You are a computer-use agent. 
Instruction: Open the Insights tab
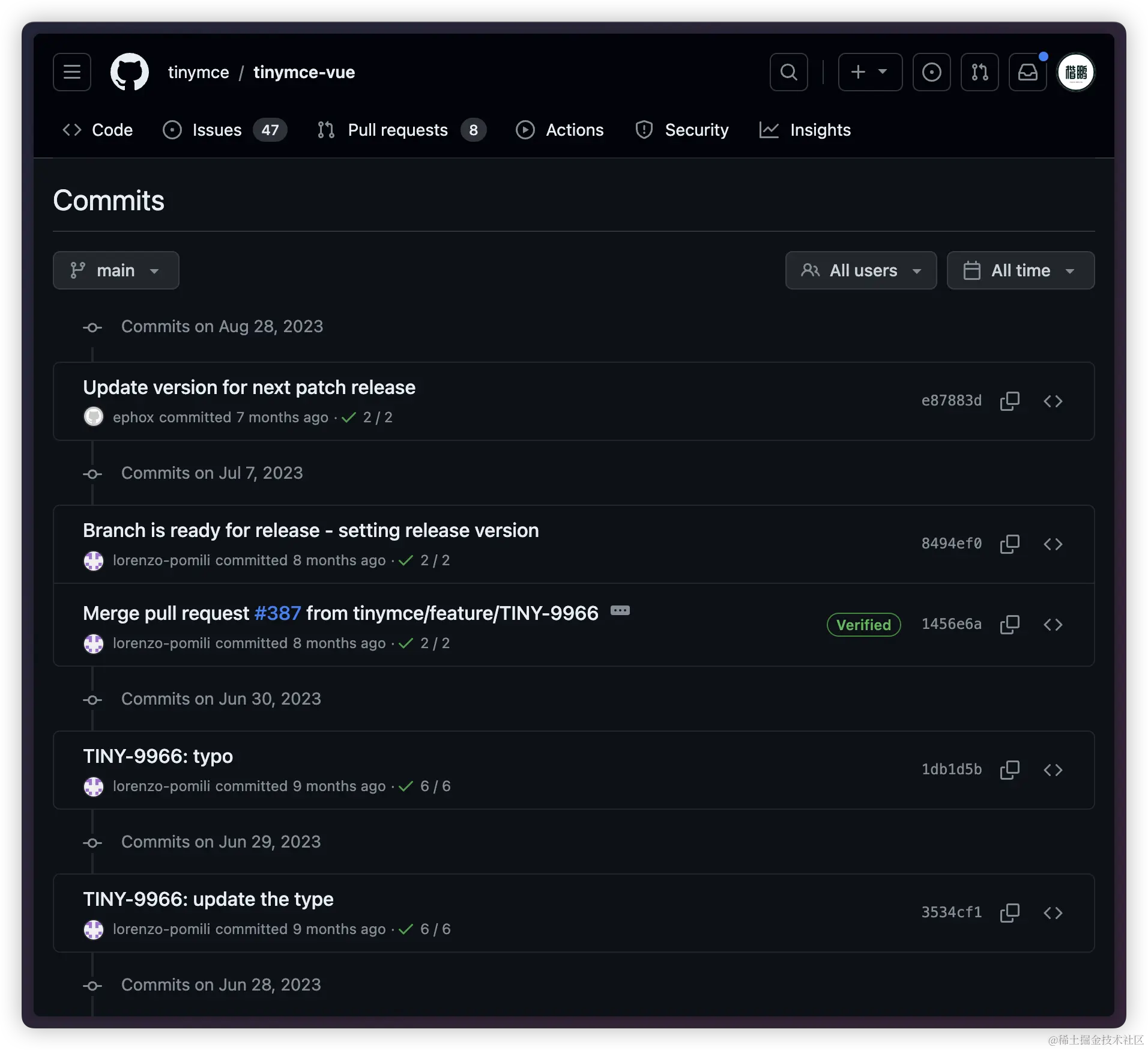coord(805,130)
